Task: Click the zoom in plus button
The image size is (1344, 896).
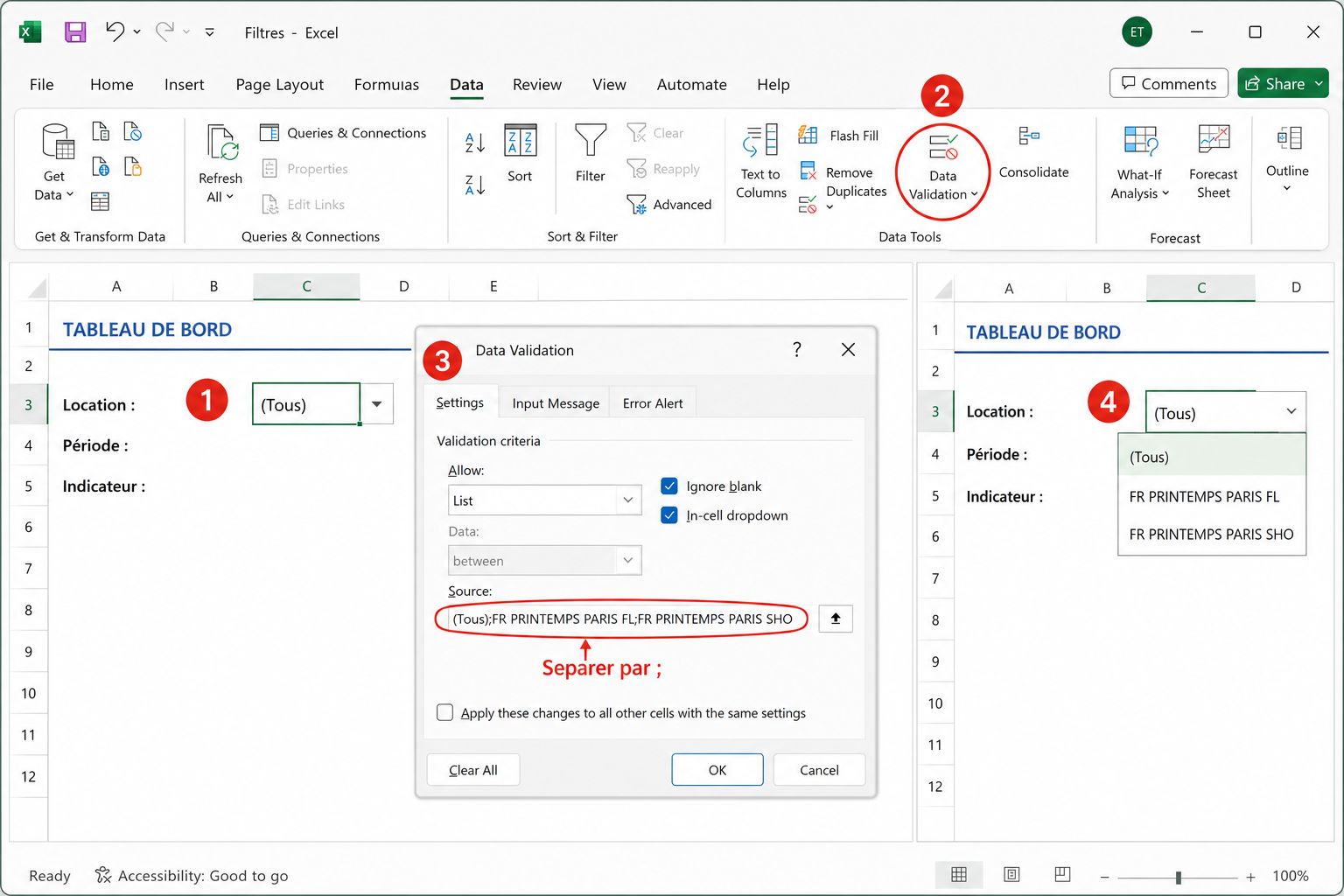Action: point(1250,877)
